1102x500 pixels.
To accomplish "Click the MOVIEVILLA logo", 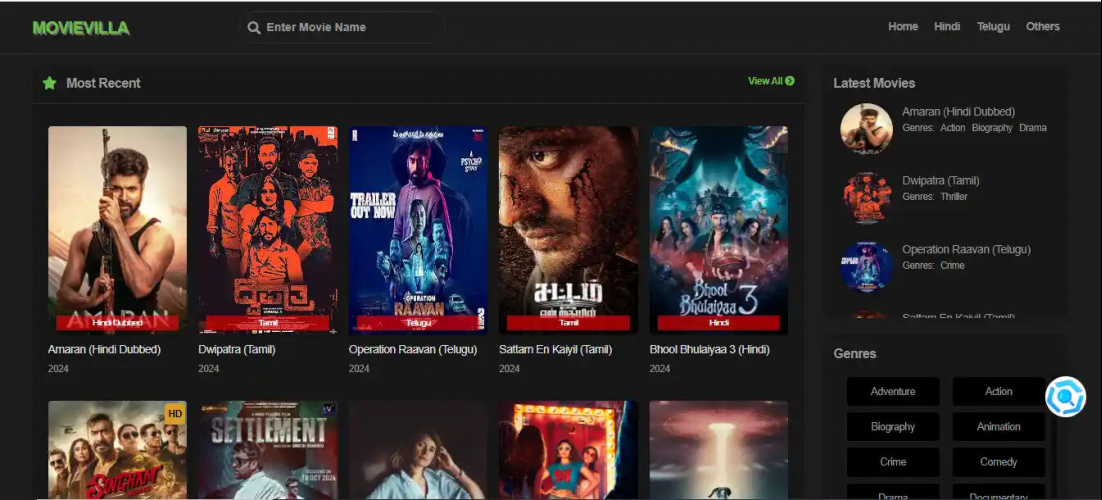I will pos(81,28).
